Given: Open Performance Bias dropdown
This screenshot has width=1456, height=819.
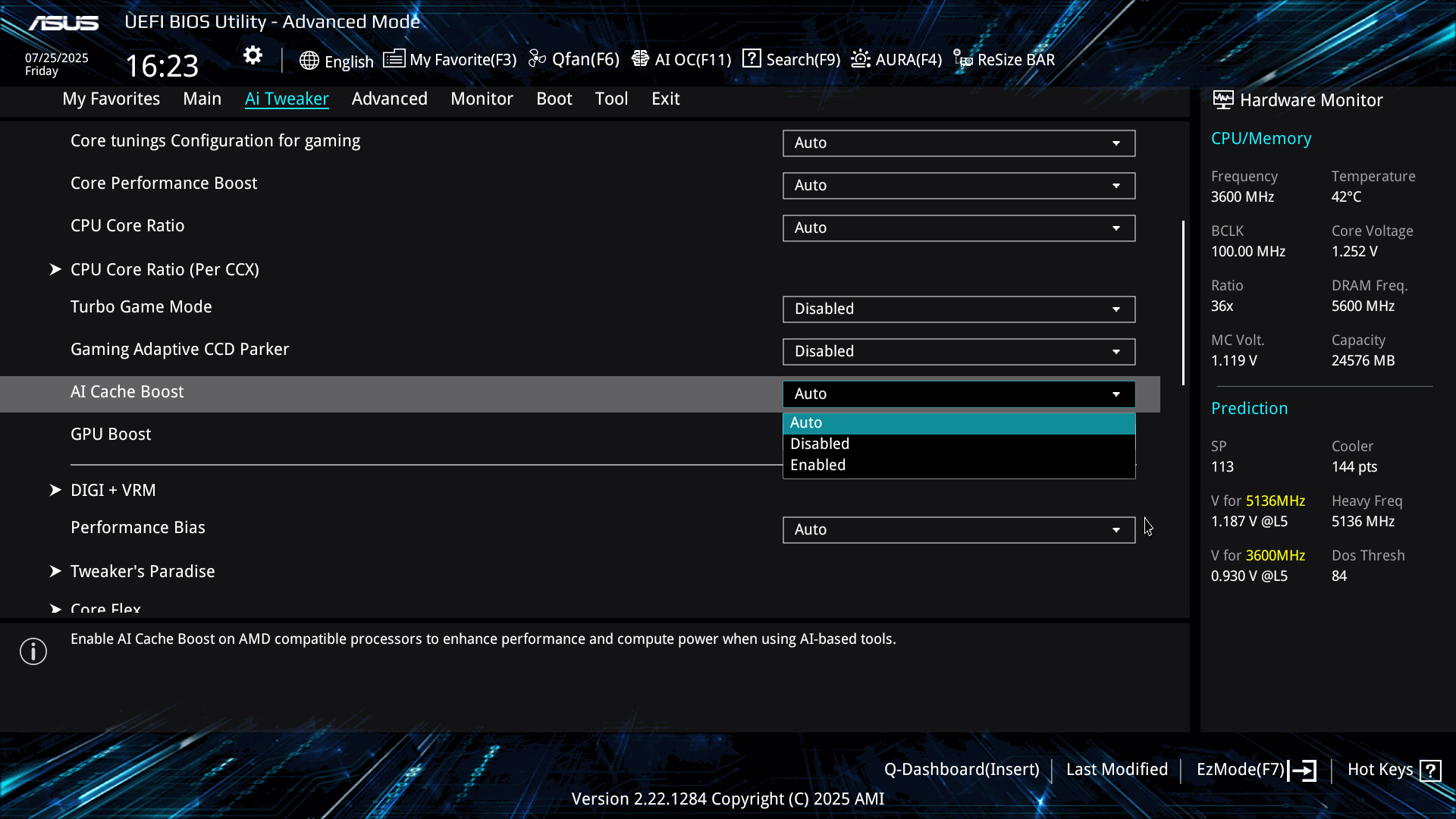Looking at the screenshot, I should tap(959, 529).
